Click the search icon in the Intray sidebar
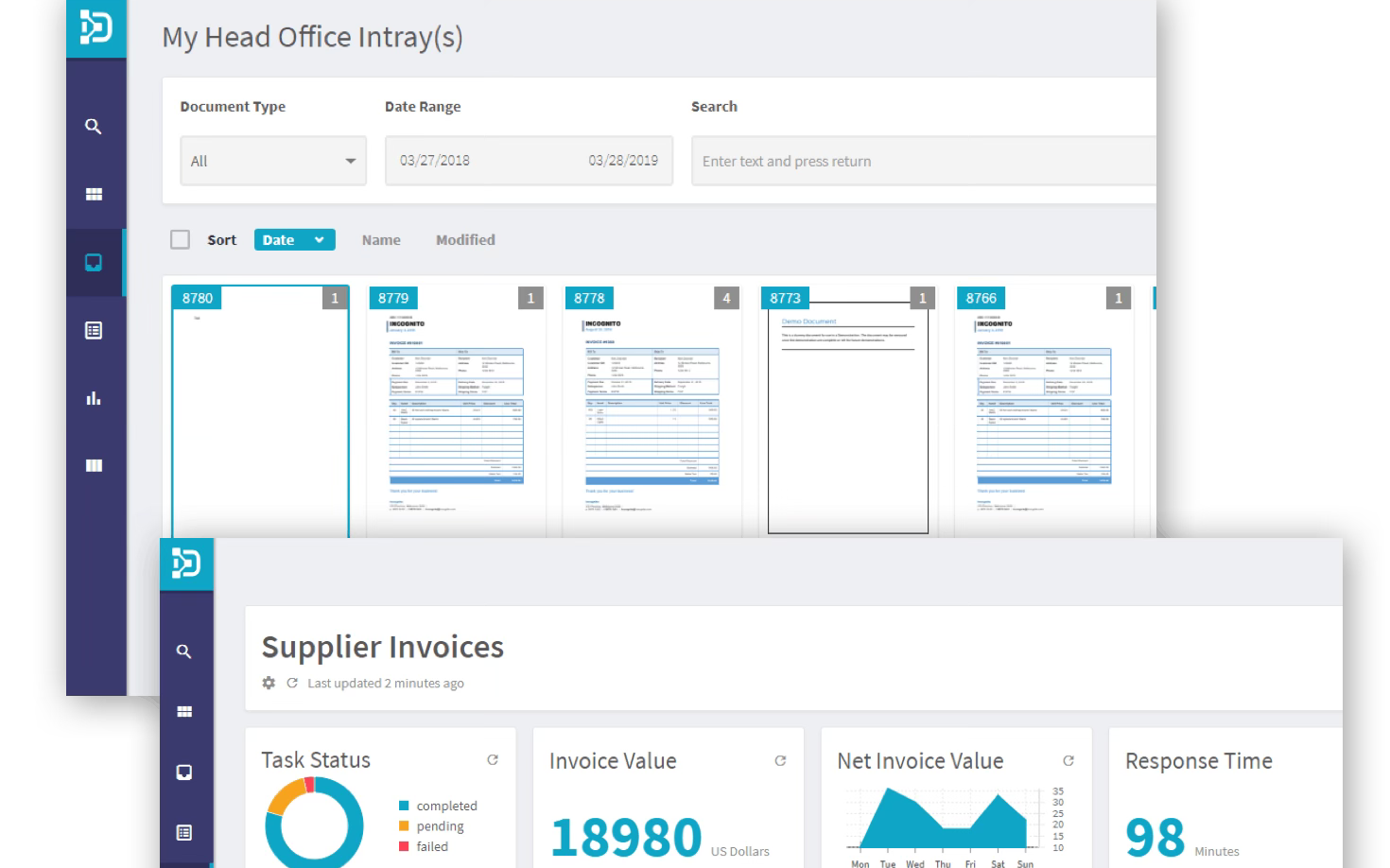 [x=93, y=126]
